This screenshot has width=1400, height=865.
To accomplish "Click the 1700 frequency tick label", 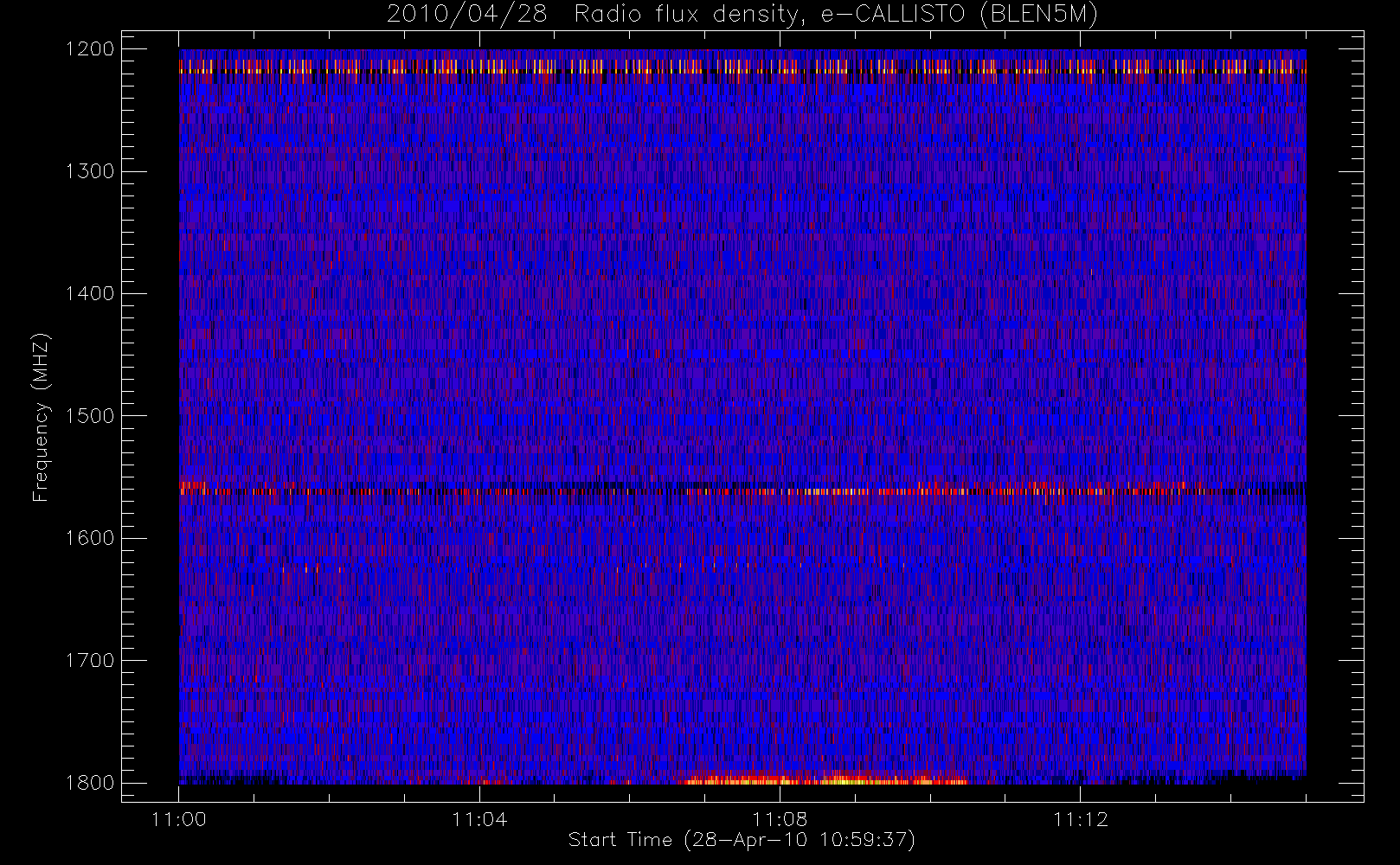I will pyautogui.click(x=90, y=660).
